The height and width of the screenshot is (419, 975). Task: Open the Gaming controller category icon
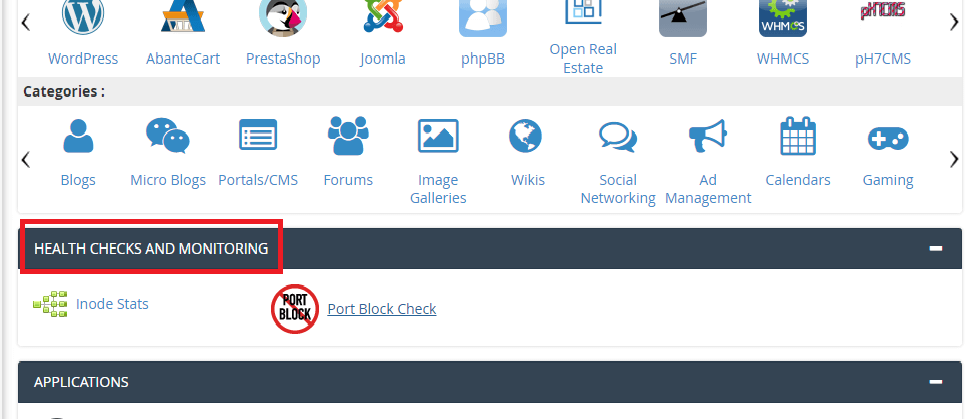click(x=888, y=138)
